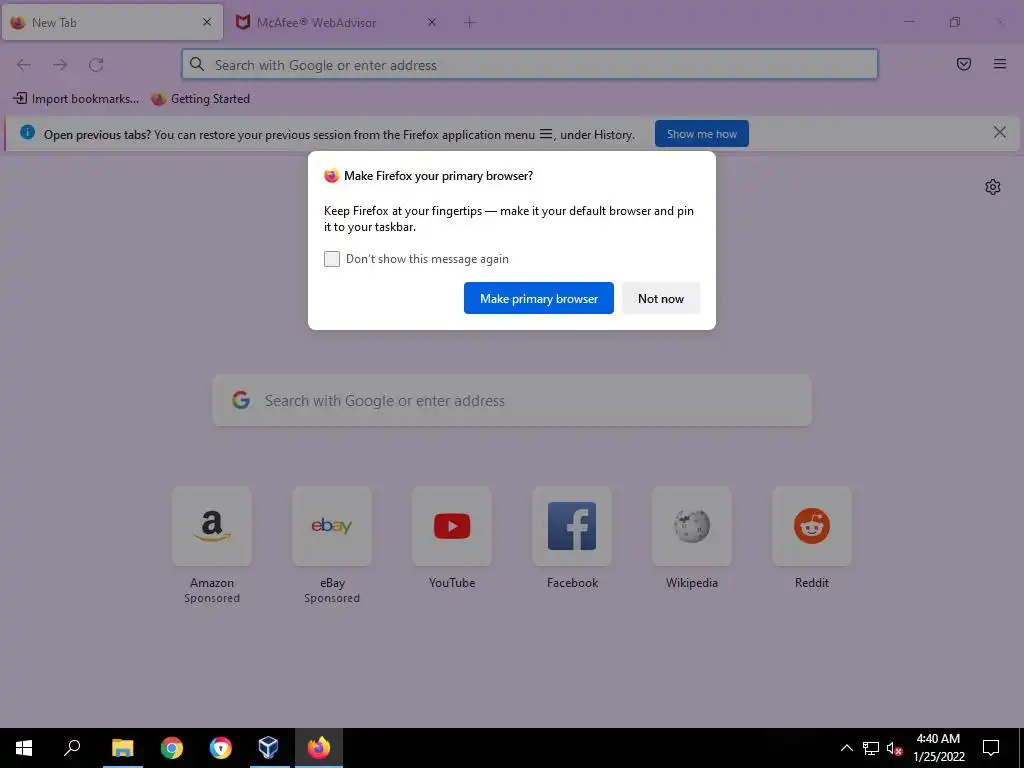The height and width of the screenshot is (768, 1024).
Task: Click the back navigation arrow
Action: point(24,65)
